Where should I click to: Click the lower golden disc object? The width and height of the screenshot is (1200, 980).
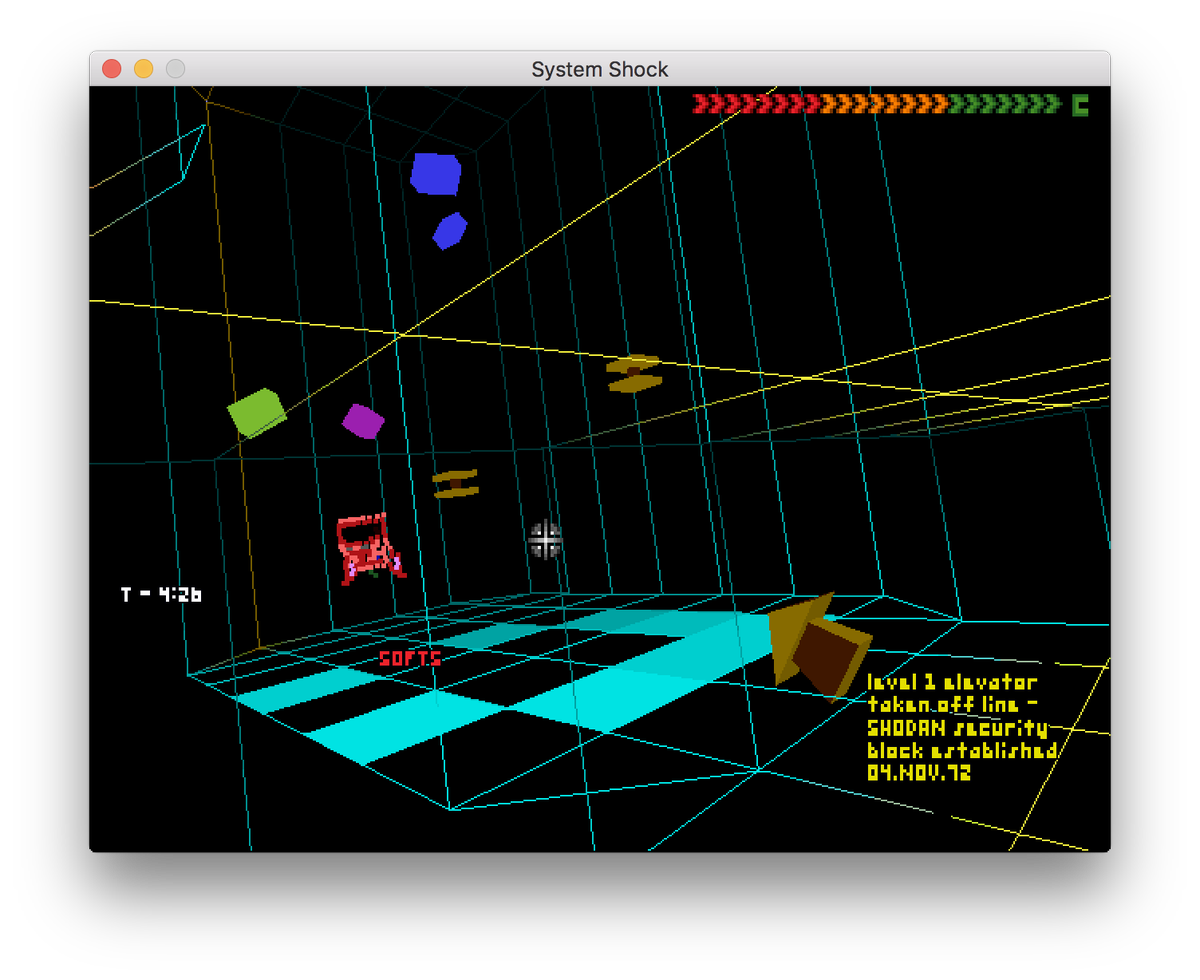455,484
